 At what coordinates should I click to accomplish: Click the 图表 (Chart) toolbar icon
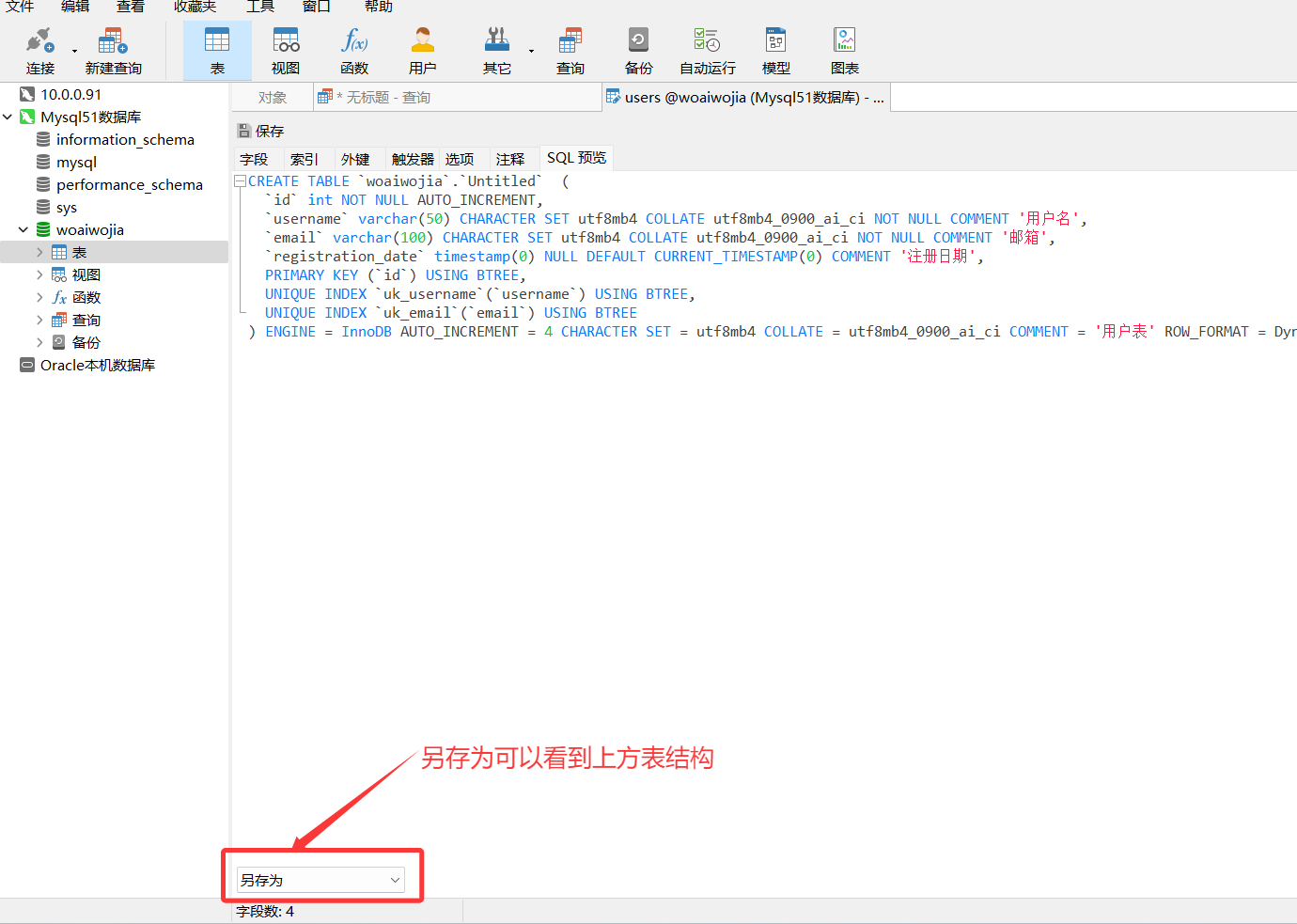tap(844, 51)
